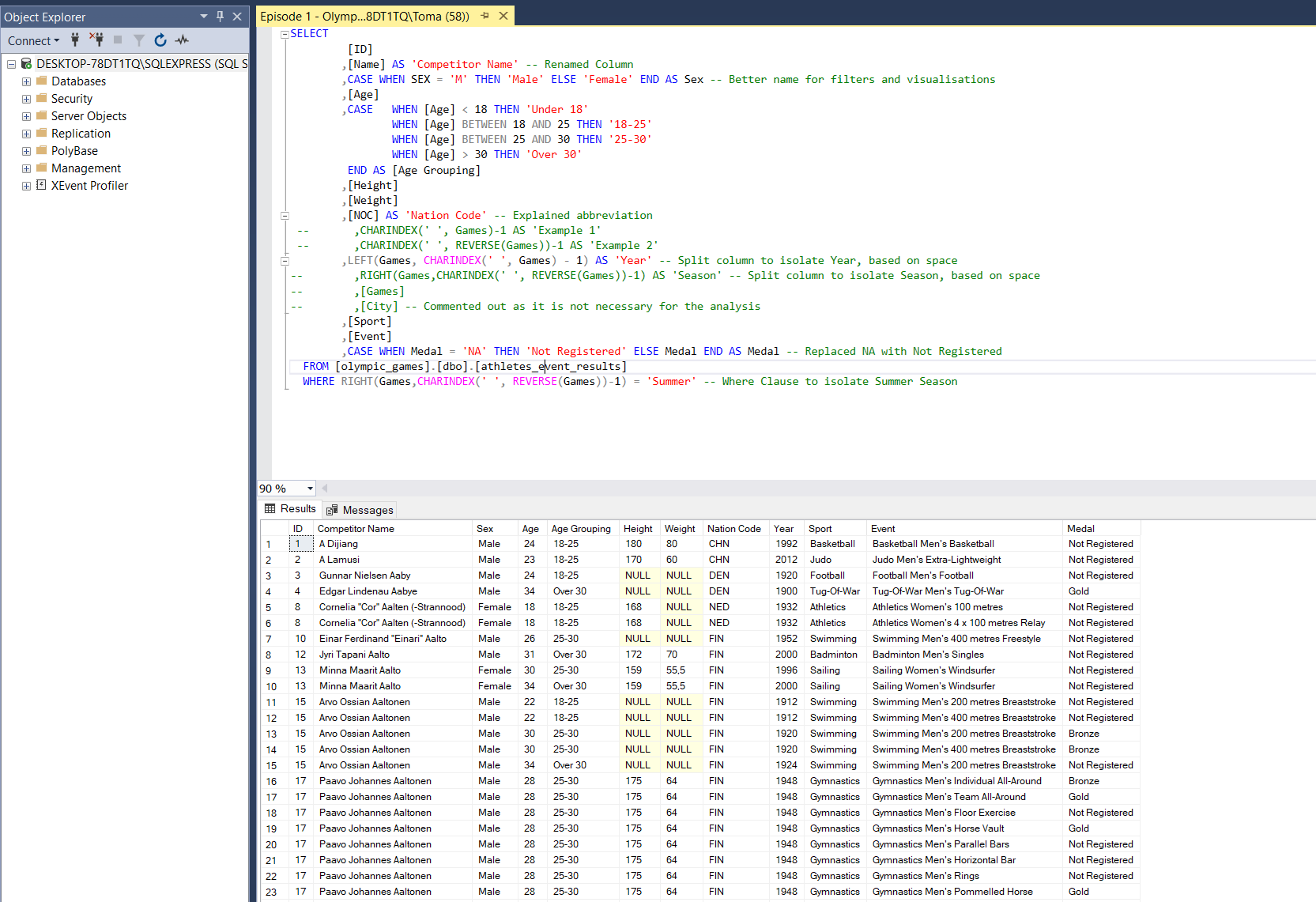This screenshot has height=902, width=1316.
Task: Click the XEvent Profiler icon
Action: pyautogui.click(x=42, y=185)
